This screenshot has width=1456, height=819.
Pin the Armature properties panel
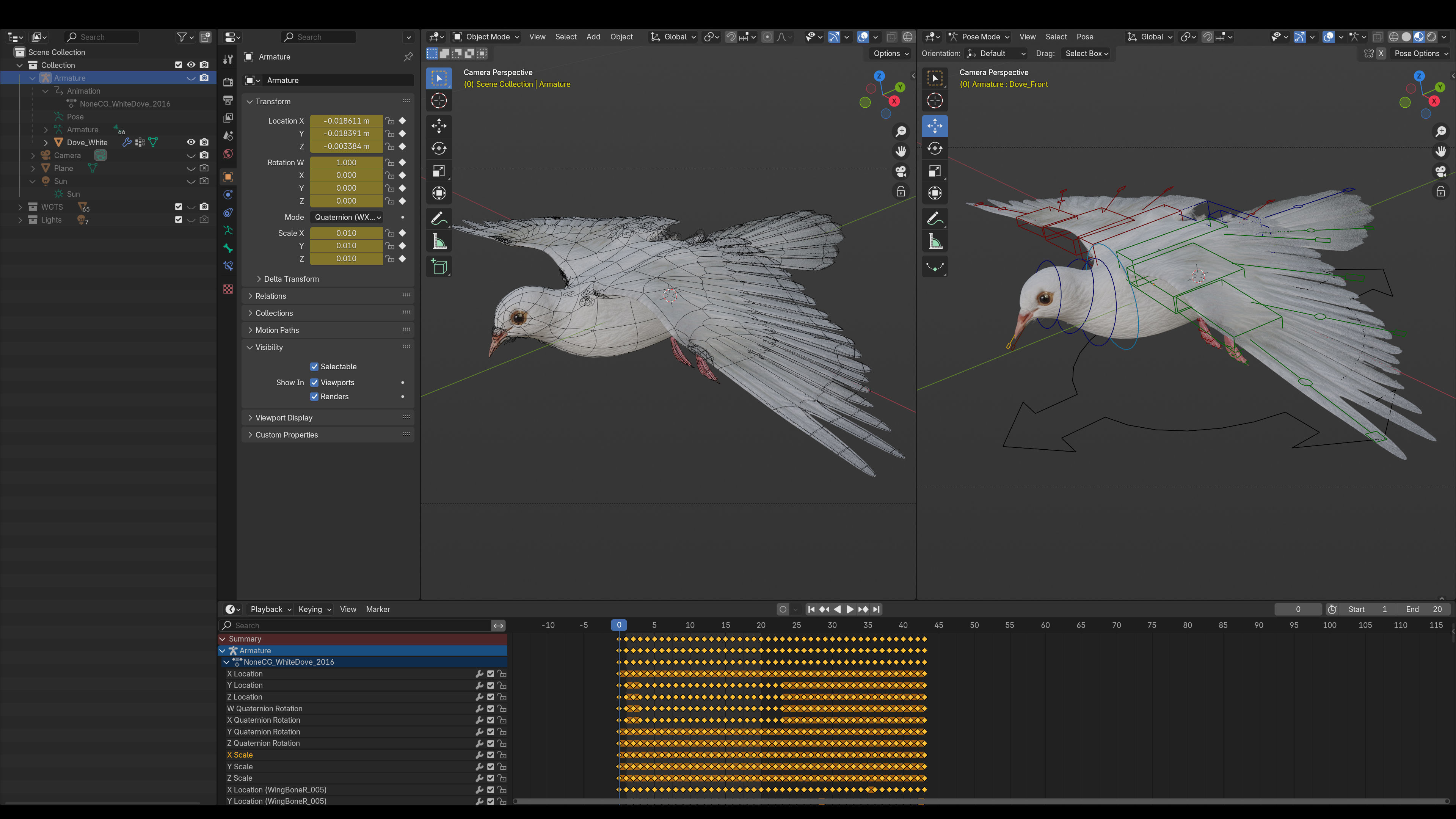click(x=408, y=56)
